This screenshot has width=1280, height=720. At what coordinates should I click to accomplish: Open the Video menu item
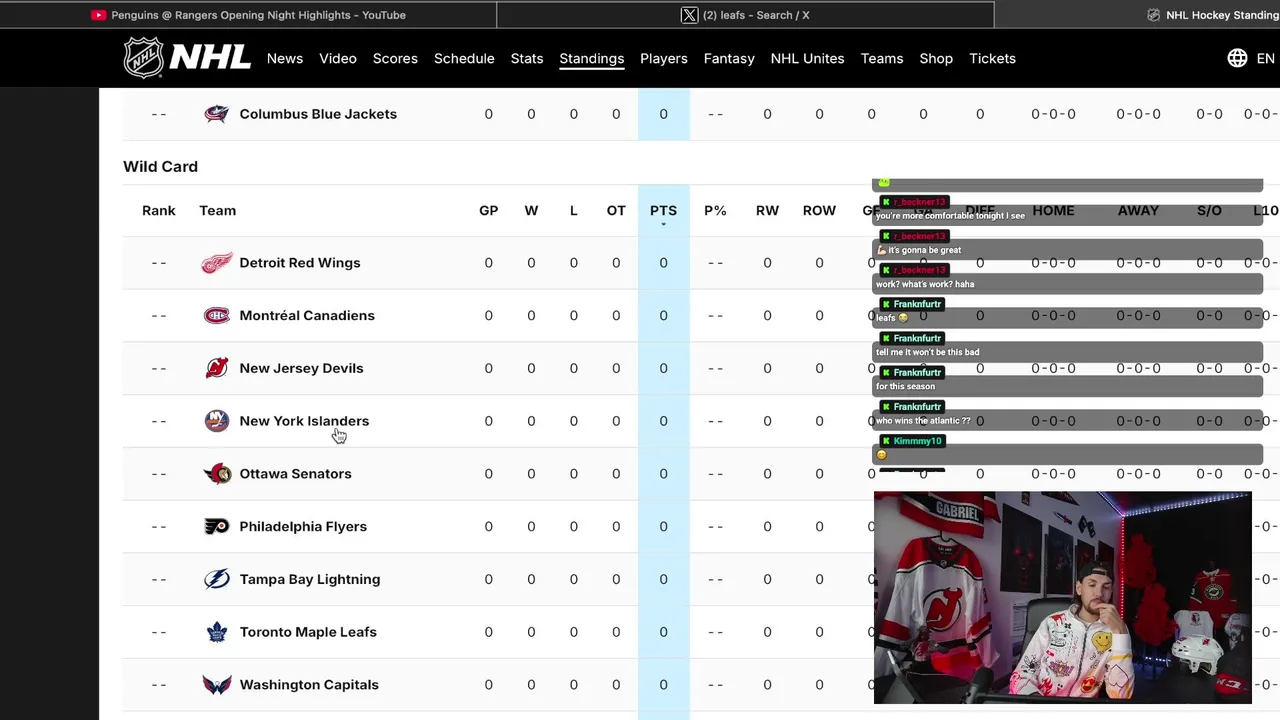point(338,58)
